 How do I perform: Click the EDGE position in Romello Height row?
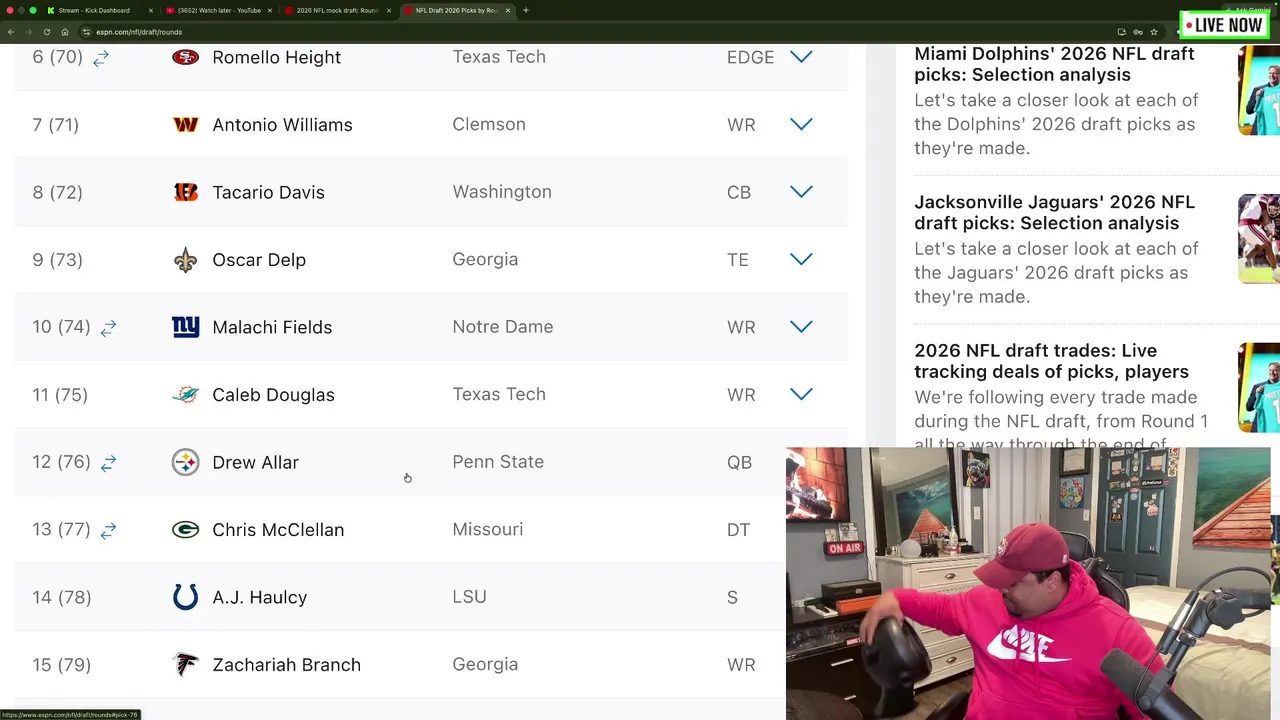coord(750,57)
